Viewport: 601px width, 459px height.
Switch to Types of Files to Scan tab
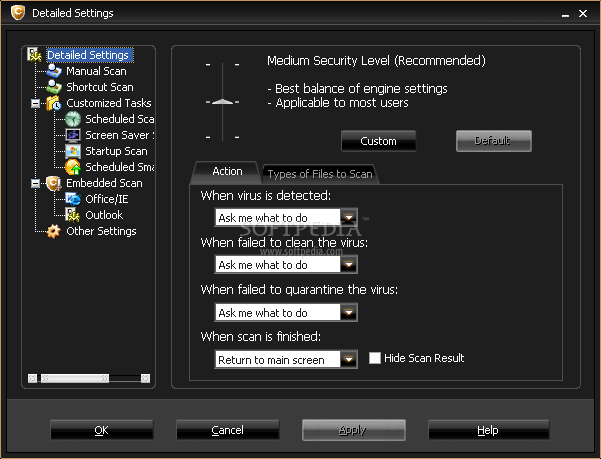coord(320,174)
